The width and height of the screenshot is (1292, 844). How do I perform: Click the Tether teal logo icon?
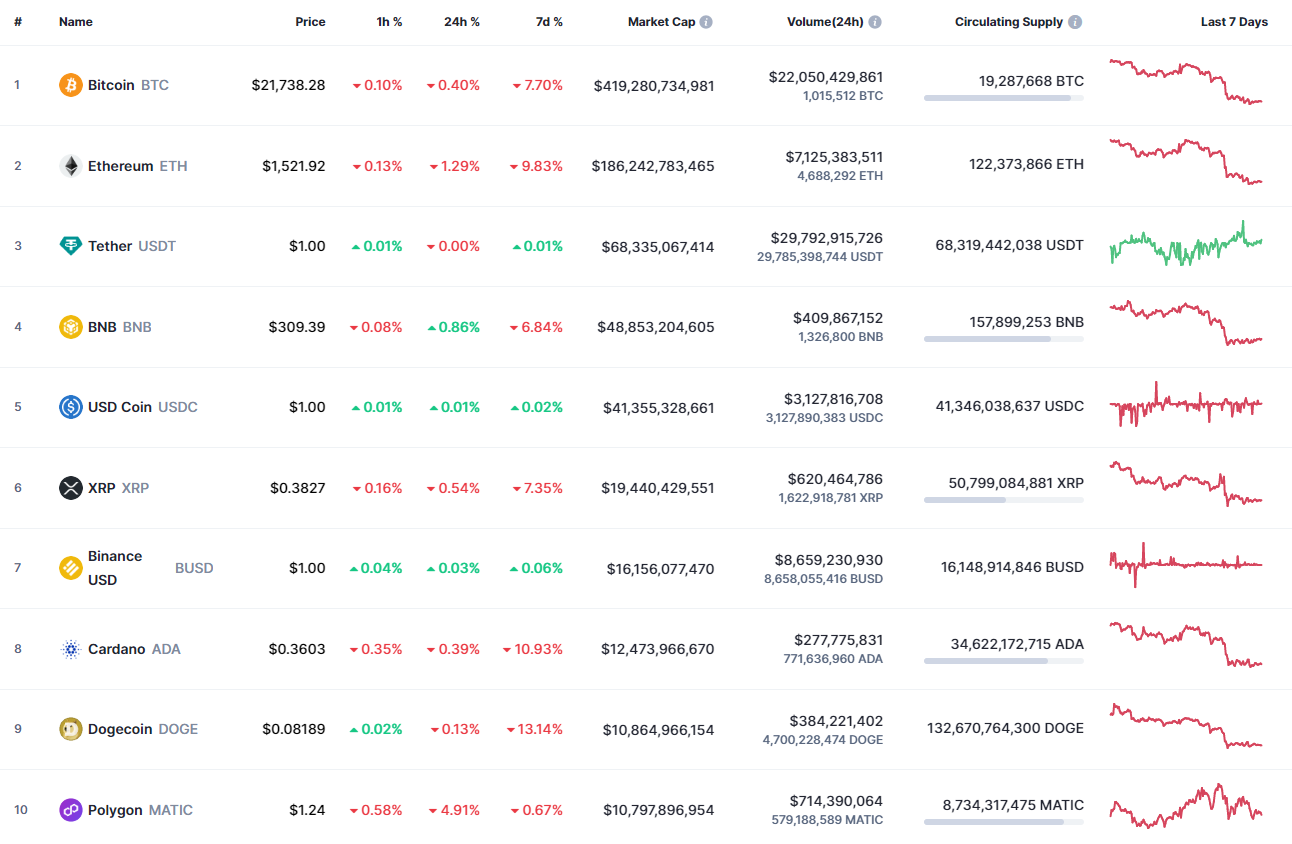tap(69, 246)
